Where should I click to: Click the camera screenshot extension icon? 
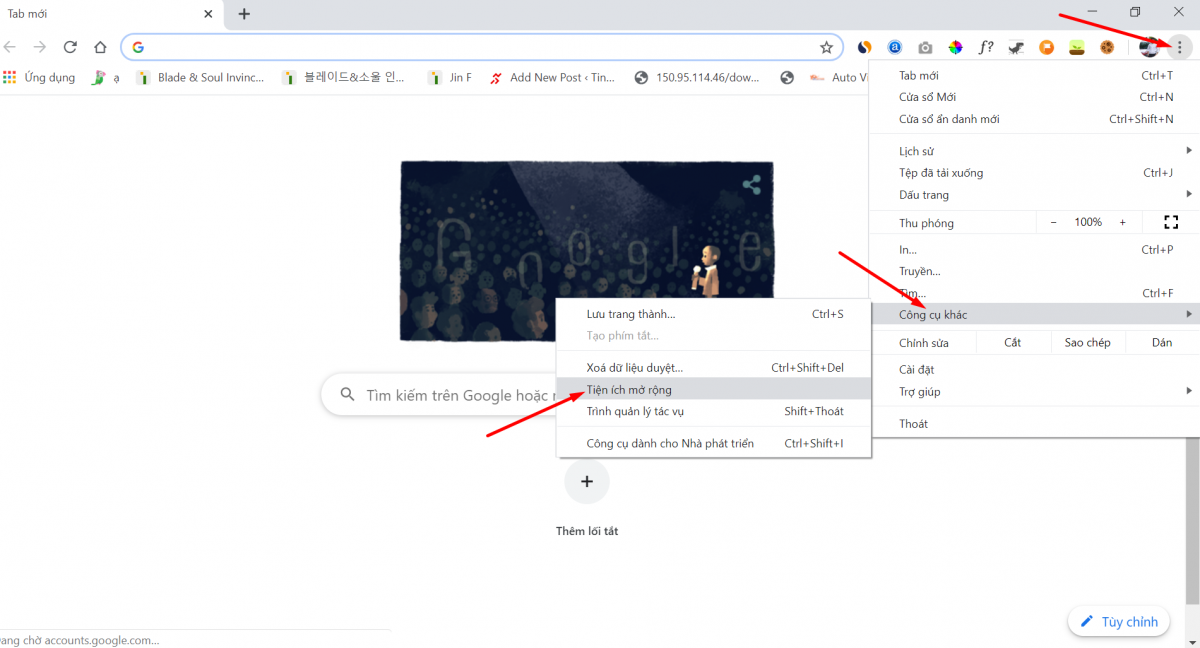[926, 47]
